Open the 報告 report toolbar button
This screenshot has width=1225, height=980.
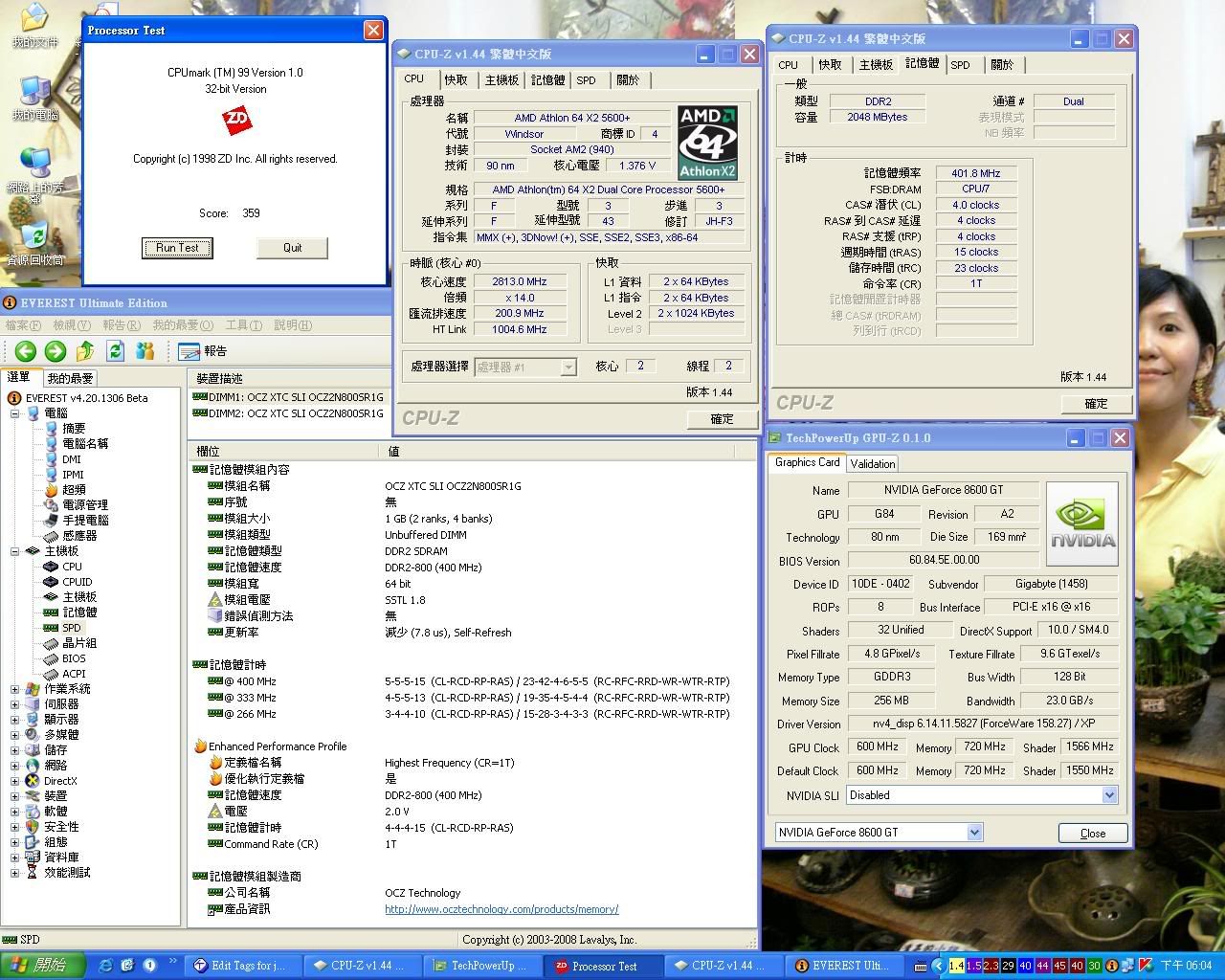pyautogui.click(x=203, y=351)
